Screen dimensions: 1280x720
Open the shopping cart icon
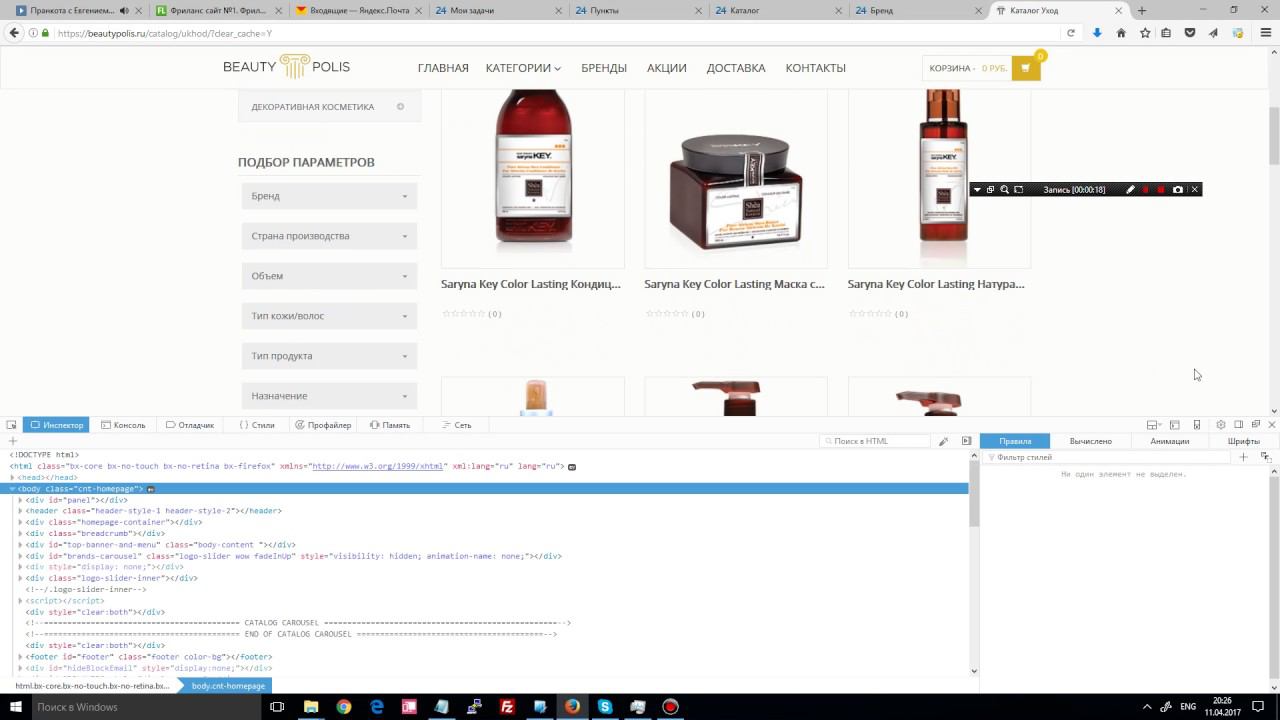coord(1024,68)
